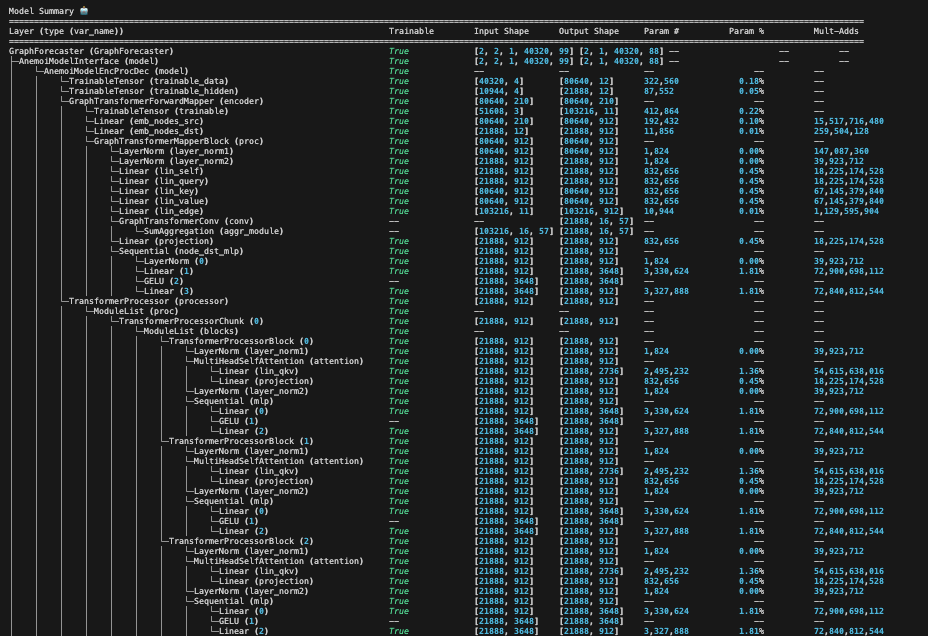Click the param percentage '0.18%'

[x=751, y=82]
